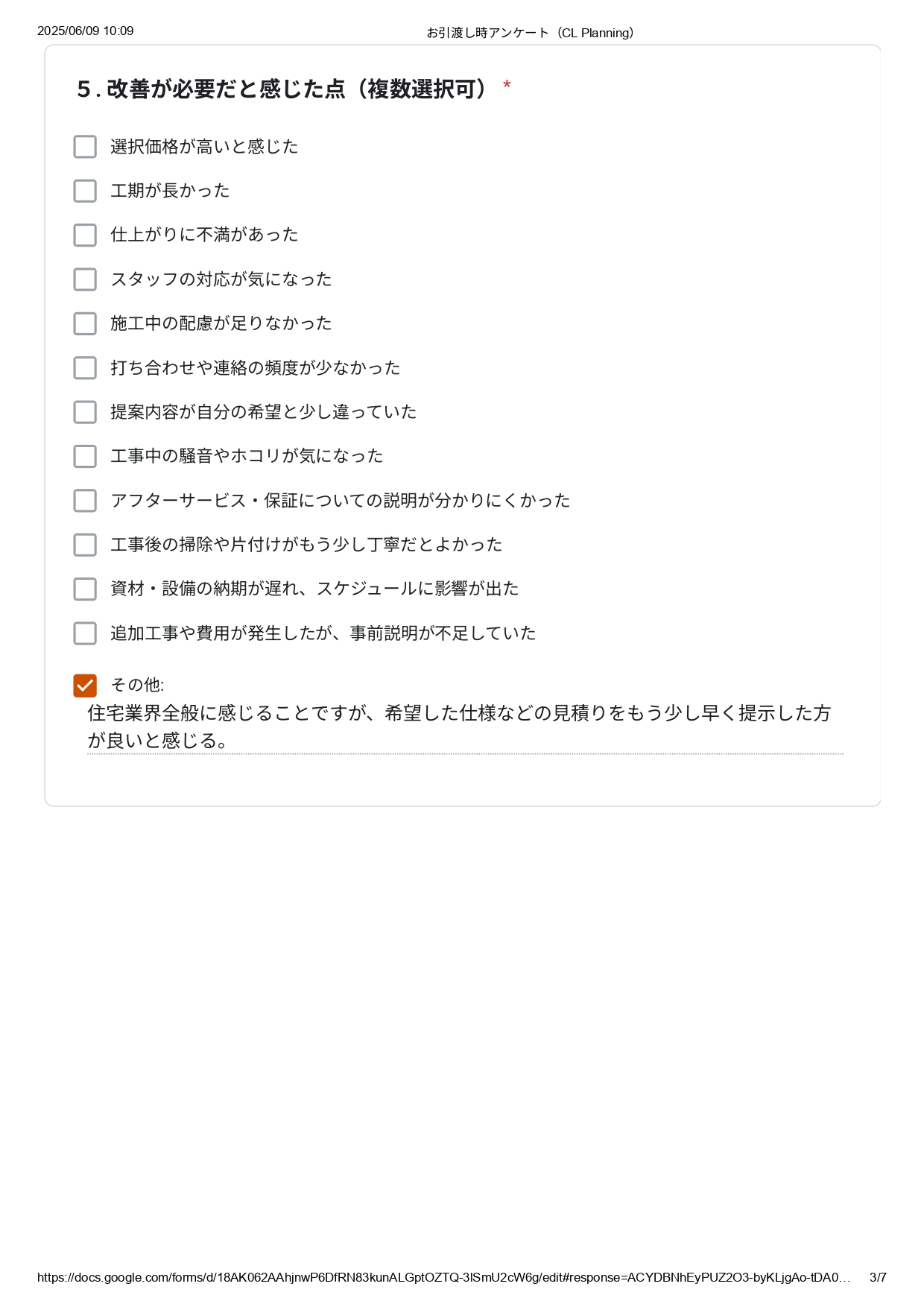Click the red required asterisk by question 5
Viewport: 924px width, 1307px height.
tap(507, 86)
